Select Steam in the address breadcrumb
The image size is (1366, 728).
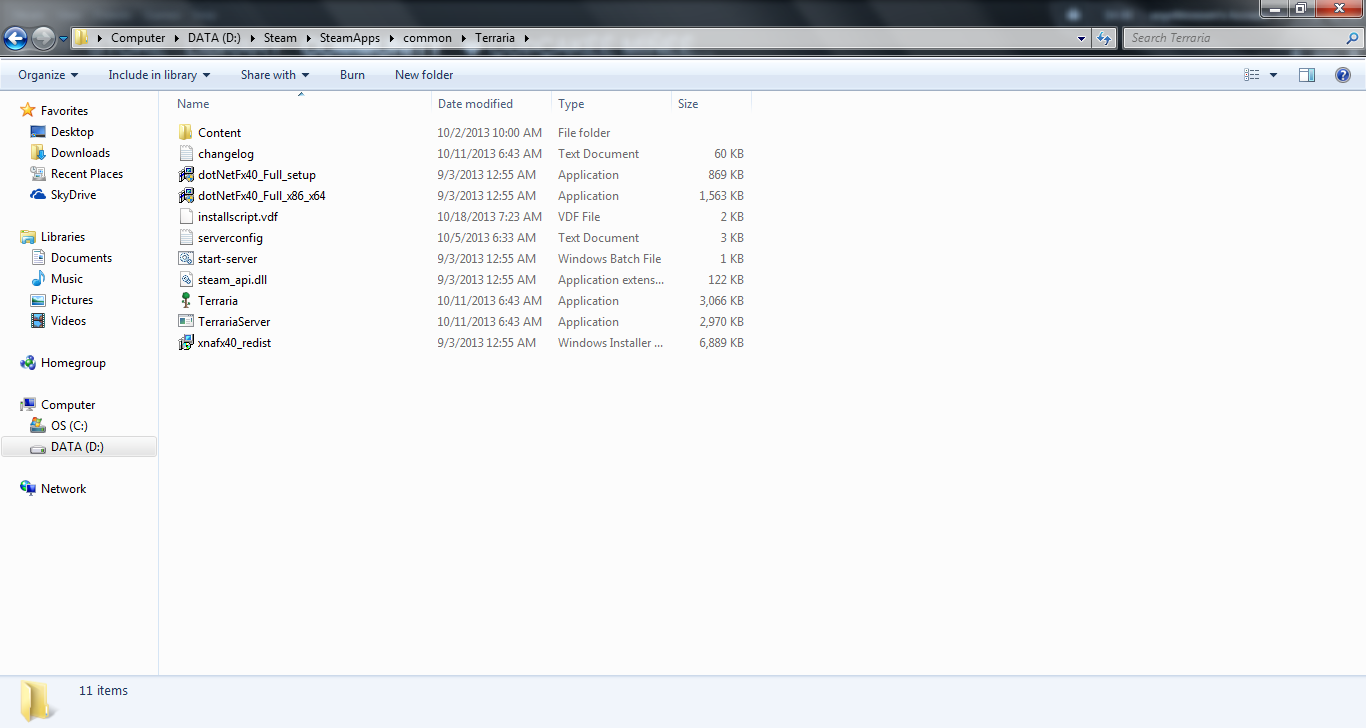pyautogui.click(x=280, y=38)
